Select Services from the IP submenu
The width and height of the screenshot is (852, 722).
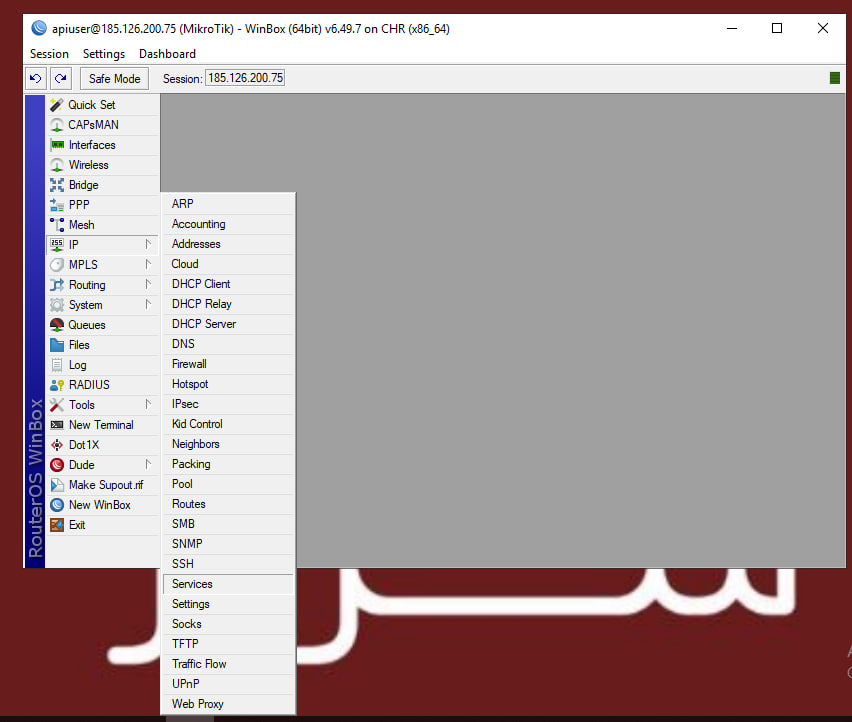pos(192,584)
